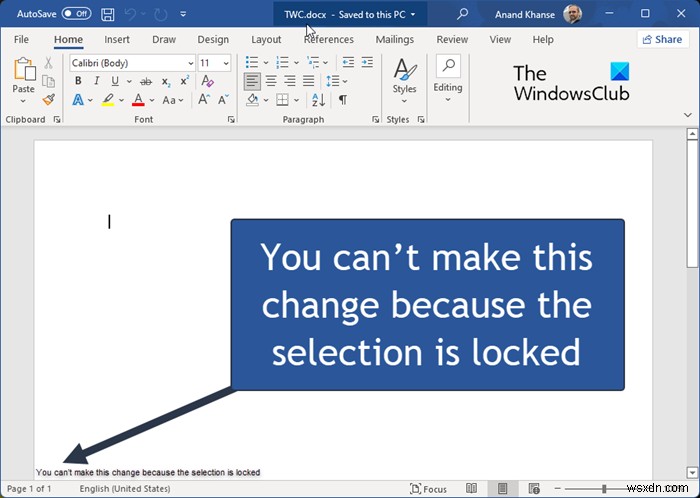Open Customize Quick Access Toolbar dropdown
The image size is (700, 498).
(183, 14)
